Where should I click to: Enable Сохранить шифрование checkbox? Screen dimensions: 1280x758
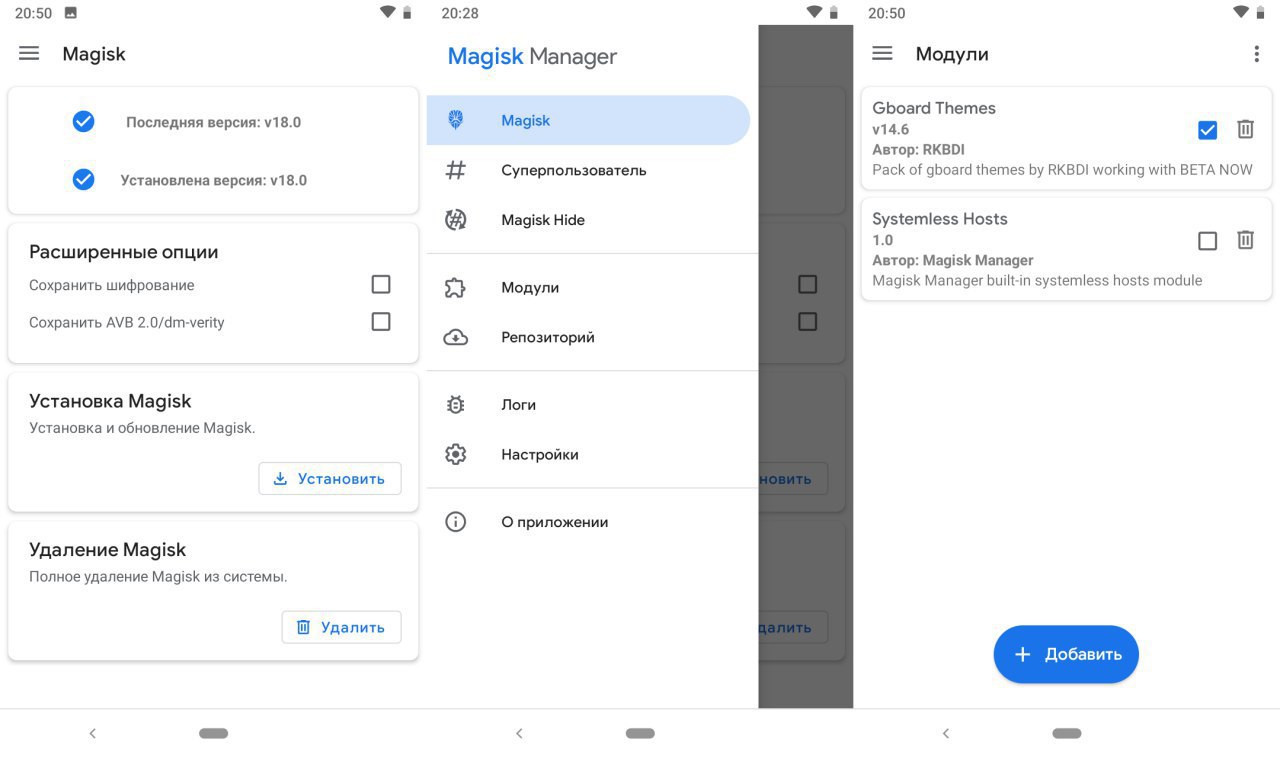click(380, 285)
